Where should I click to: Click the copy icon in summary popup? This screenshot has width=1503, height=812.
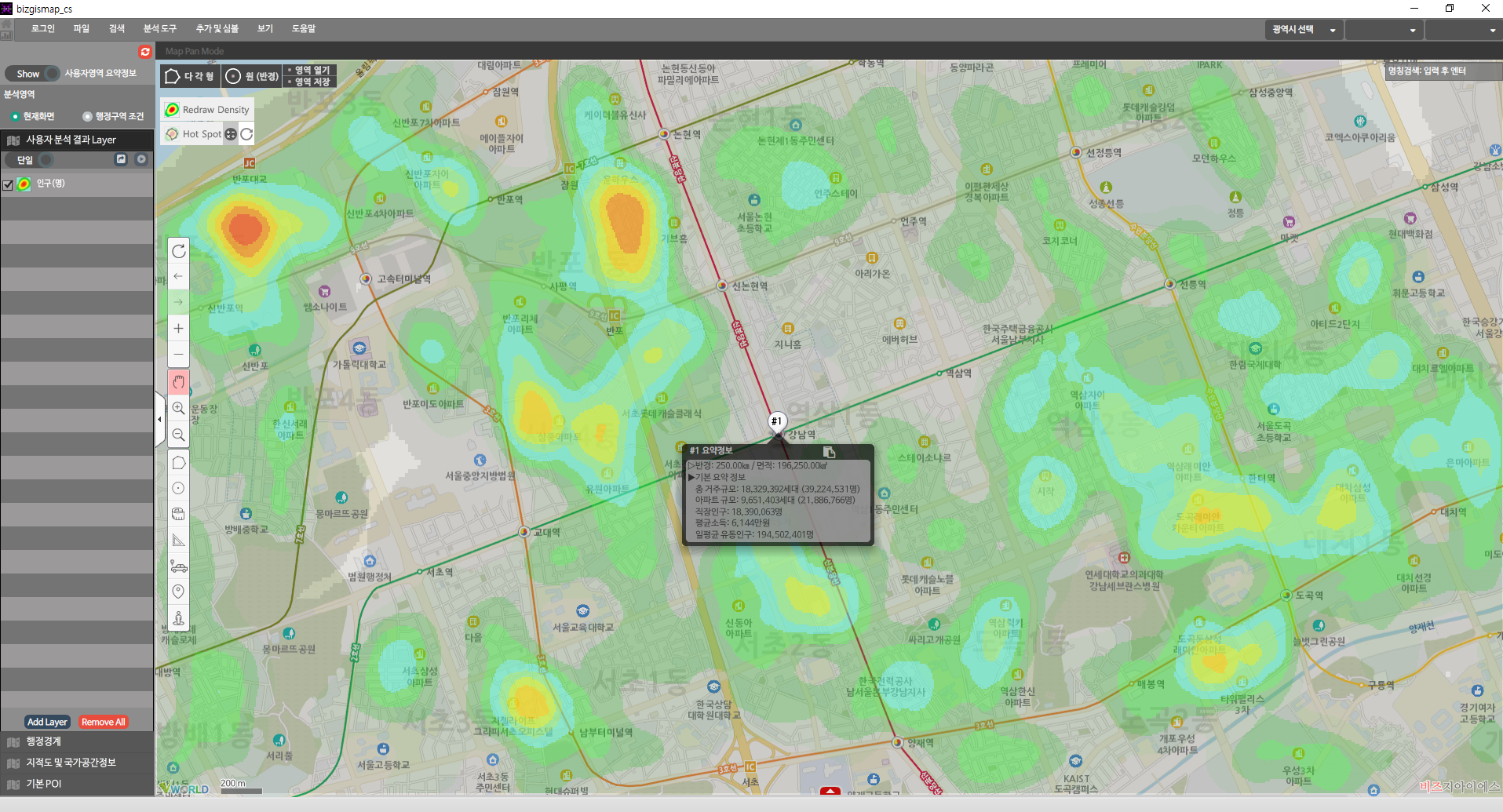829,452
